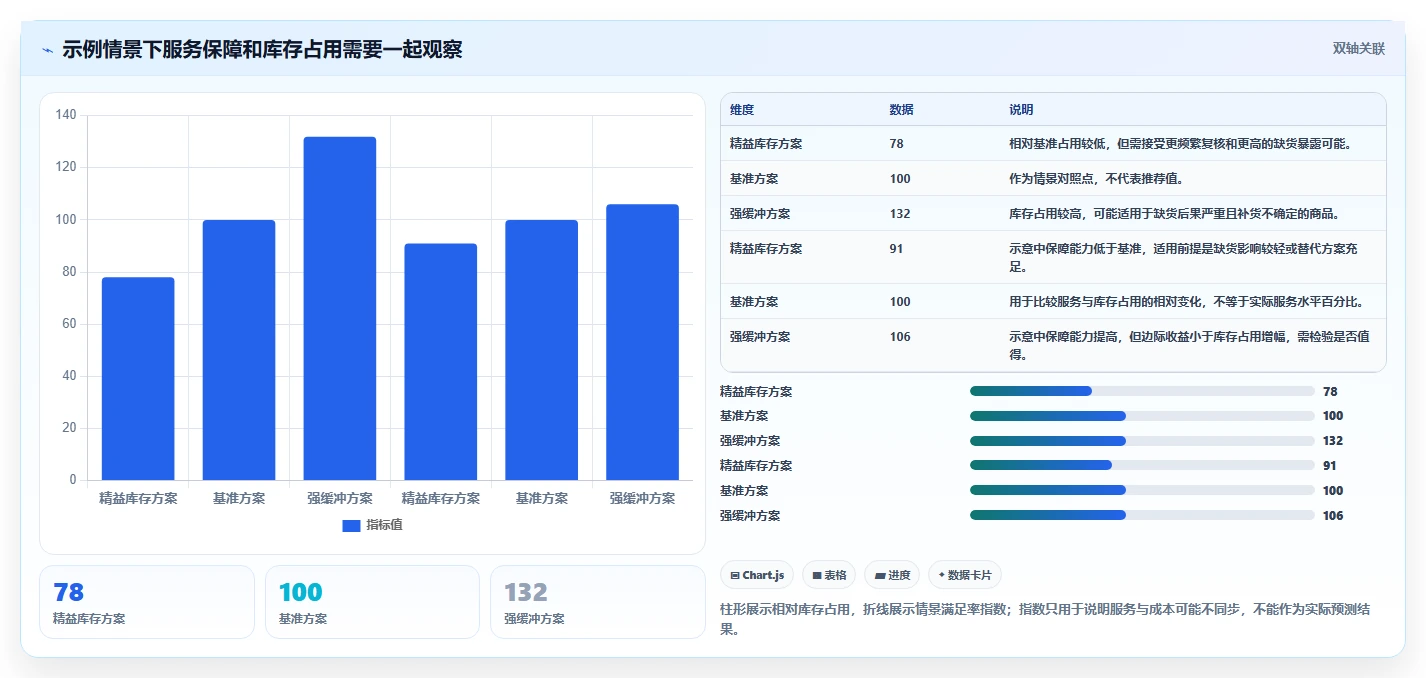Viewport: 1426px width, 678px height.
Task: Click the y-axis label 20
Action: click(69, 428)
